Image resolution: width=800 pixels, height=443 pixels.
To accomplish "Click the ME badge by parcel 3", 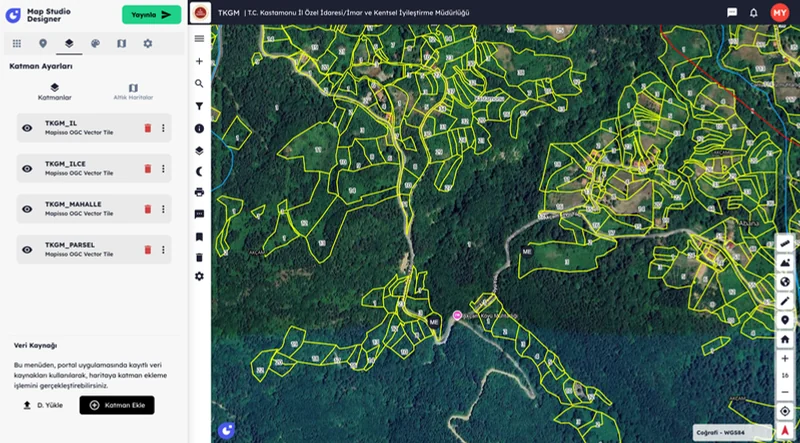I will [x=527, y=251].
